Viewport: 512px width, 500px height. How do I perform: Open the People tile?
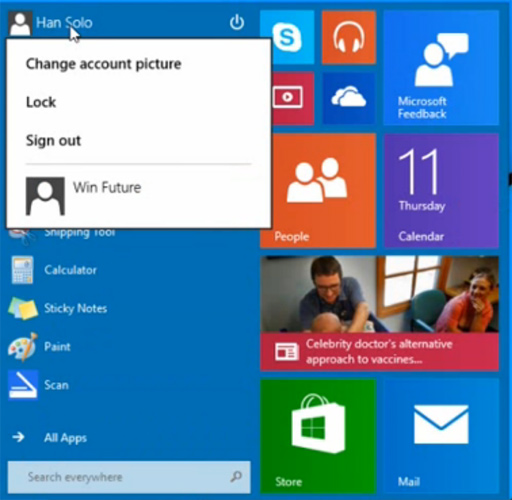click(324, 191)
